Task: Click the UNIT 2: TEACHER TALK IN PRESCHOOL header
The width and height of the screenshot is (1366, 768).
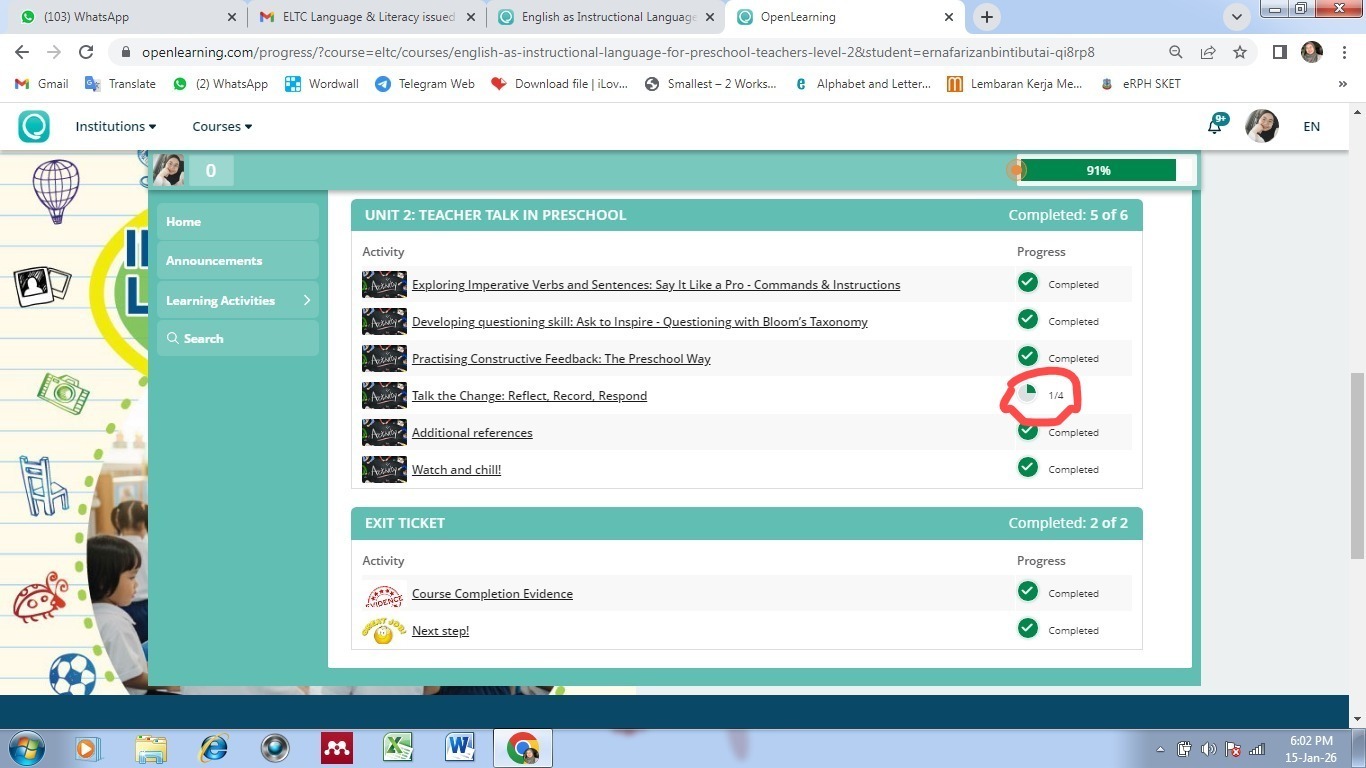Action: (x=747, y=215)
